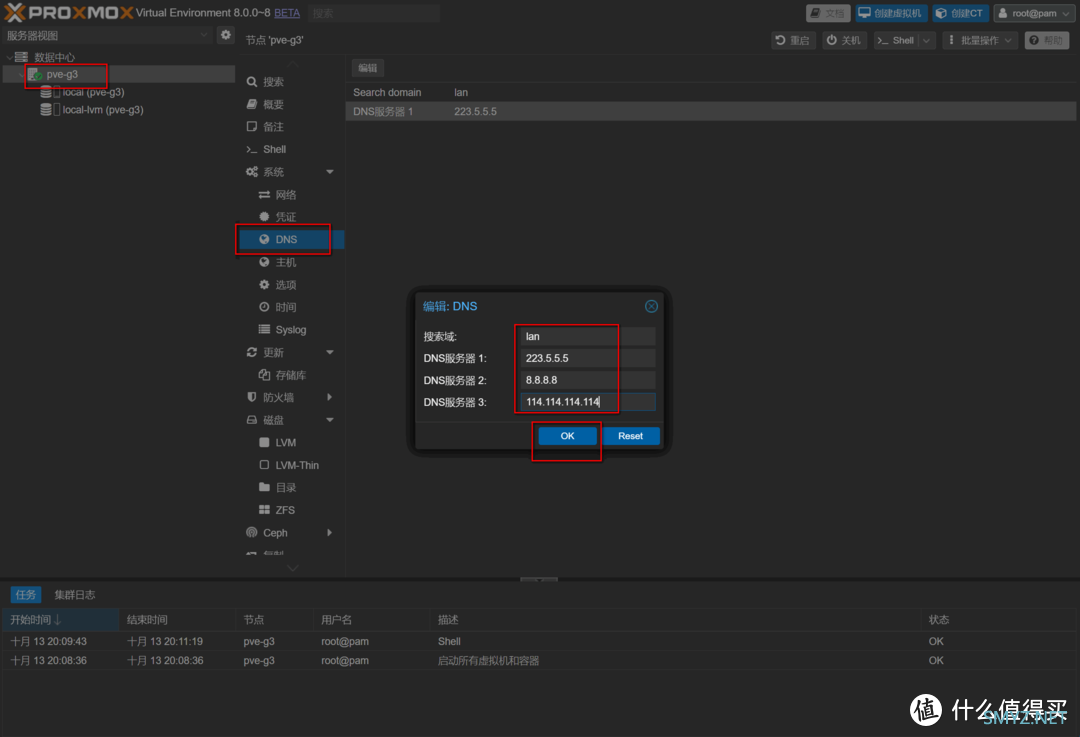
Task: Select node pve-g3 in tree
Action: click(62, 74)
